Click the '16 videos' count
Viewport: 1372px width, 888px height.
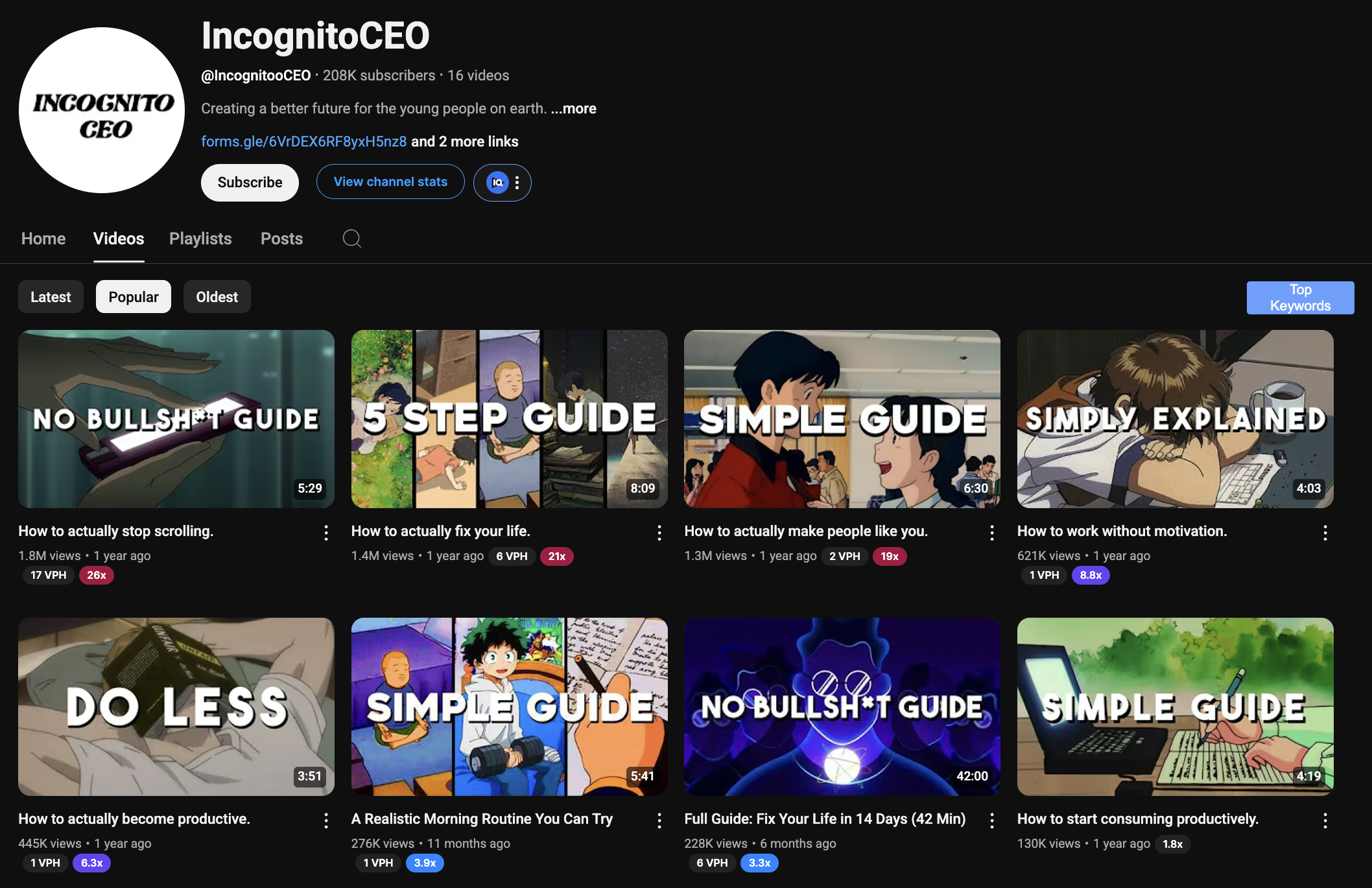click(x=479, y=75)
